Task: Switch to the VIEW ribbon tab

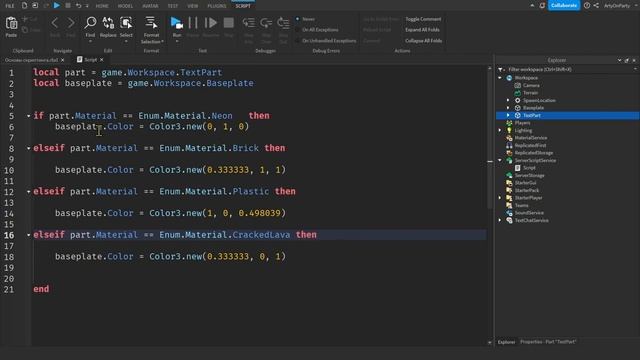Action: coord(193,6)
